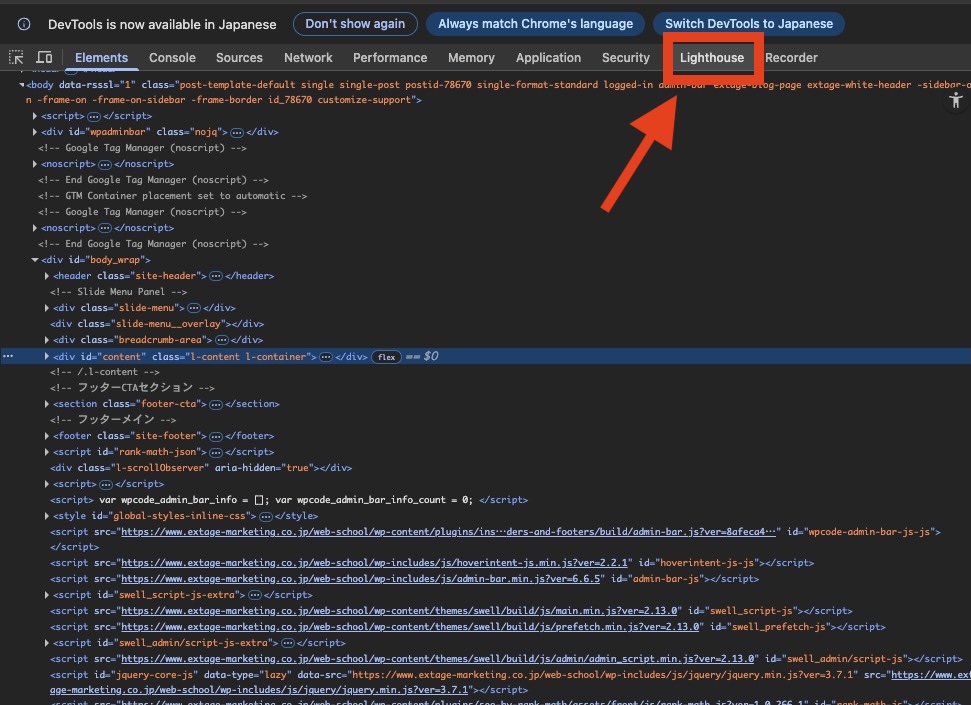Image resolution: width=971 pixels, height=705 pixels.
Task: Activate the inspect element picker icon
Action: [17, 58]
